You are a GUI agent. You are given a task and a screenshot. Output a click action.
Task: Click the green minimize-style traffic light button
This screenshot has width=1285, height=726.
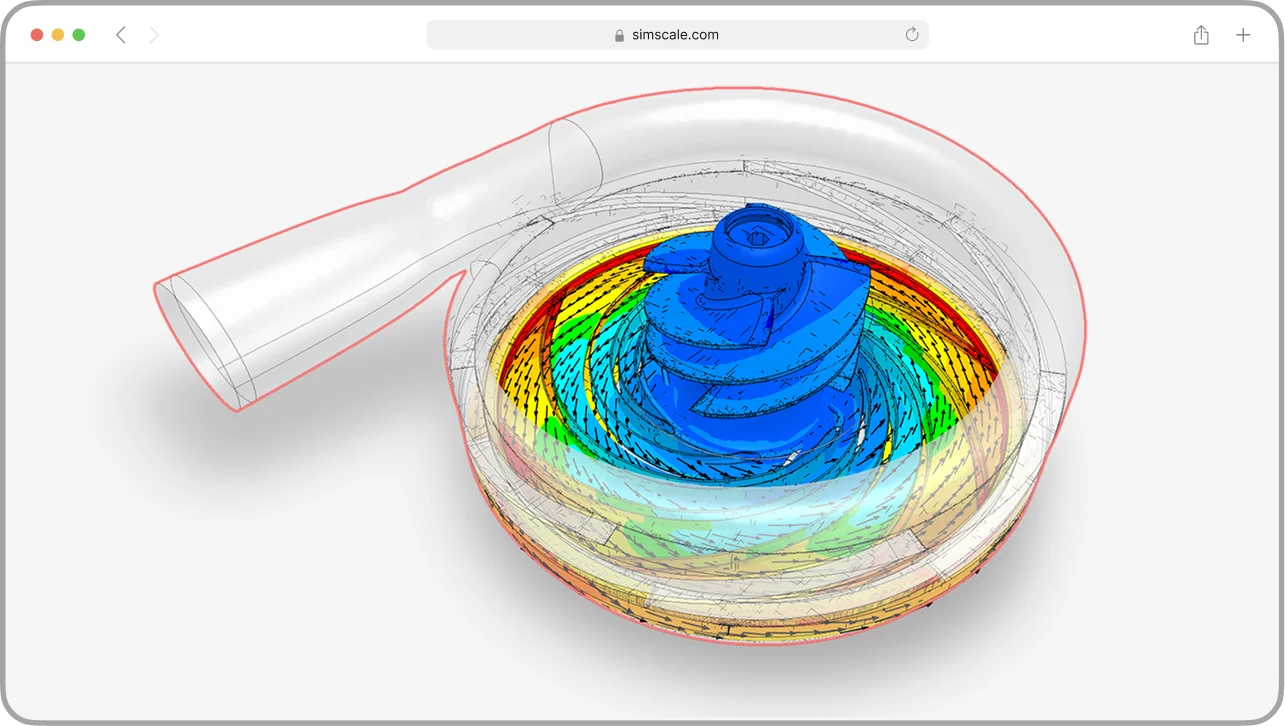point(79,33)
